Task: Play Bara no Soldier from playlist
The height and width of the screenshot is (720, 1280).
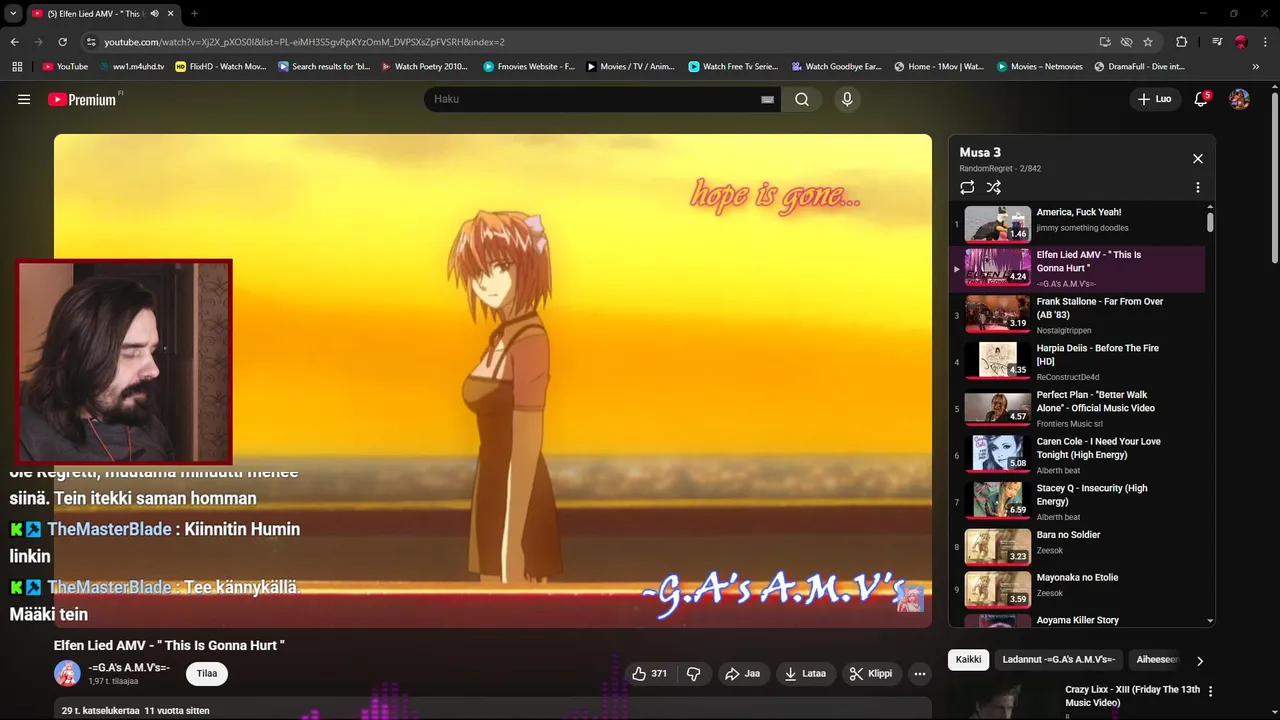Action: point(1077,546)
